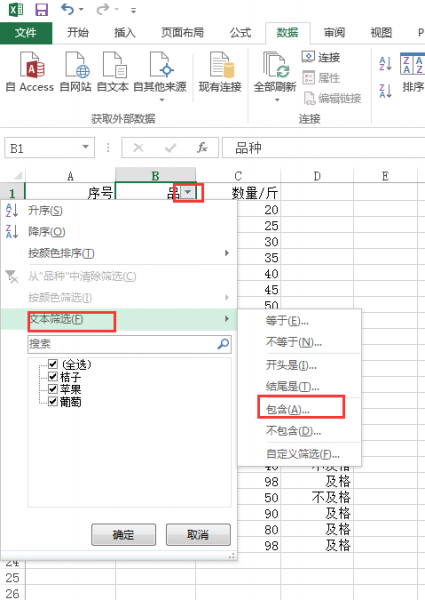Open the 属性 properties button
The height and width of the screenshot is (600, 425).
(x=321, y=78)
